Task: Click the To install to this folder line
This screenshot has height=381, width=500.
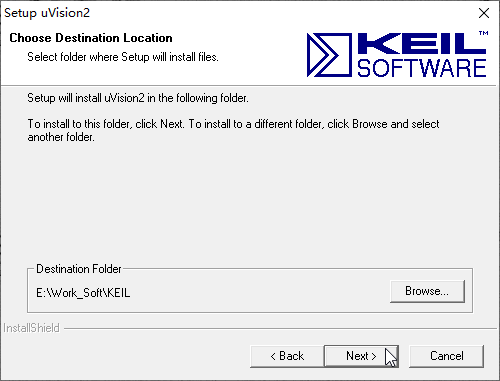Action: click(233, 124)
